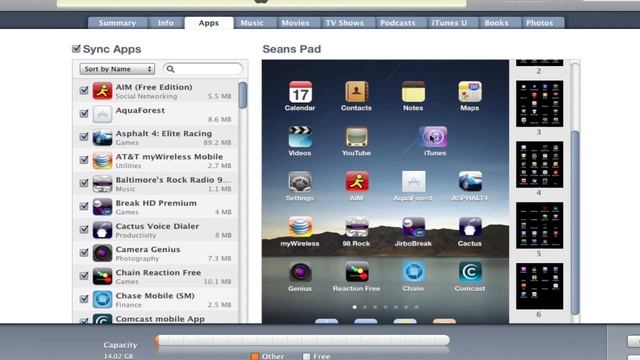Select the ASPHALT4 icon on the home screen
The width and height of the screenshot is (640, 360).
point(470,182)
